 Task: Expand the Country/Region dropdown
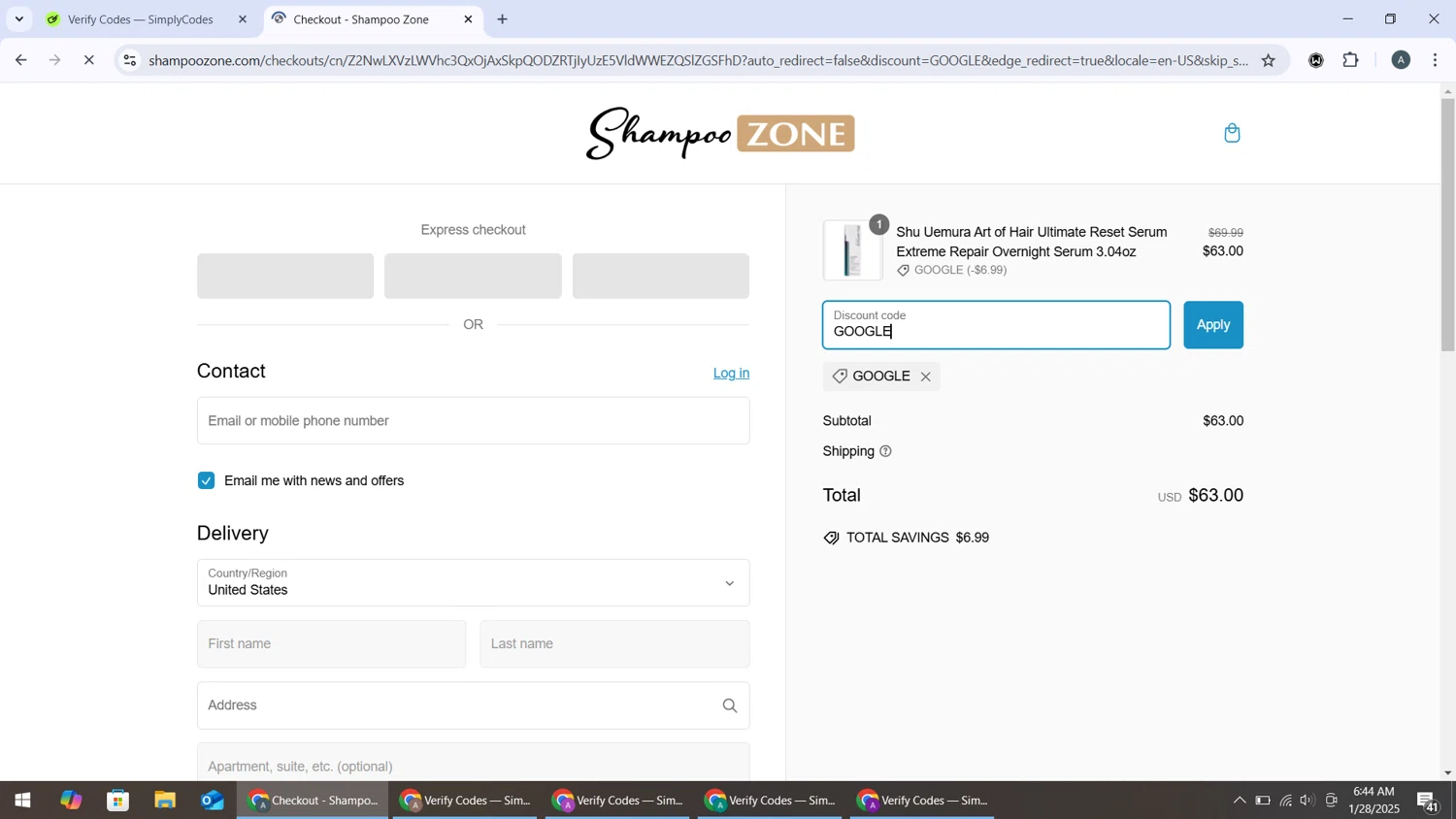tap(473, 582)
